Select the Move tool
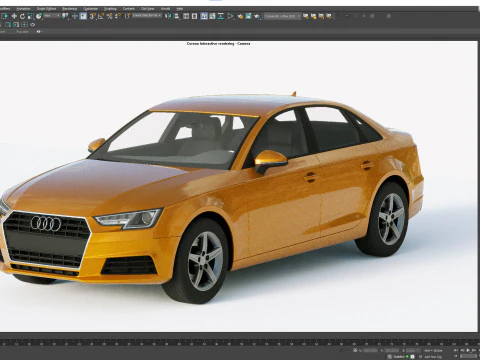 click(14, 16)
